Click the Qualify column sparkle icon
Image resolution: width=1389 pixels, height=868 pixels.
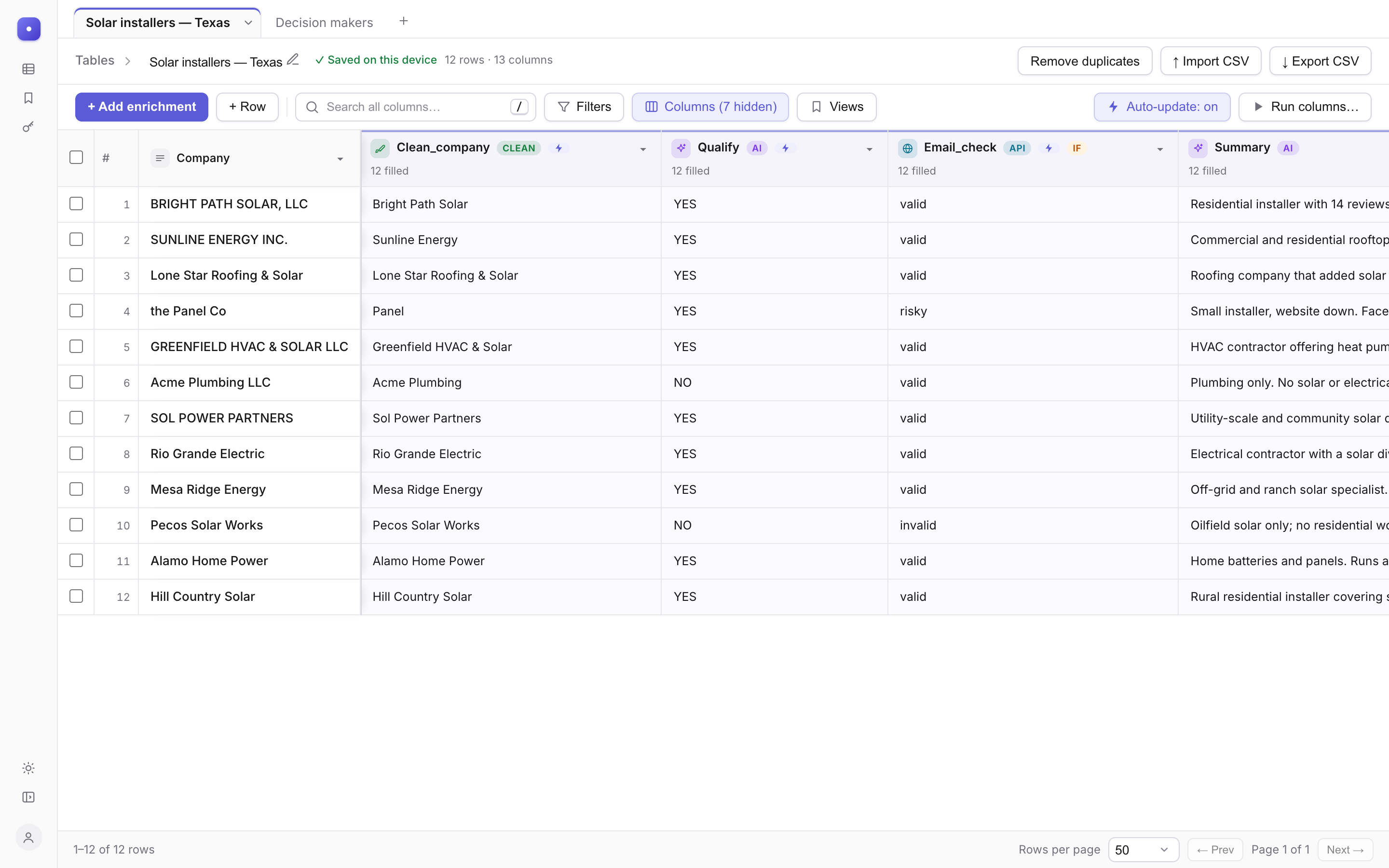tap(681, 148)
